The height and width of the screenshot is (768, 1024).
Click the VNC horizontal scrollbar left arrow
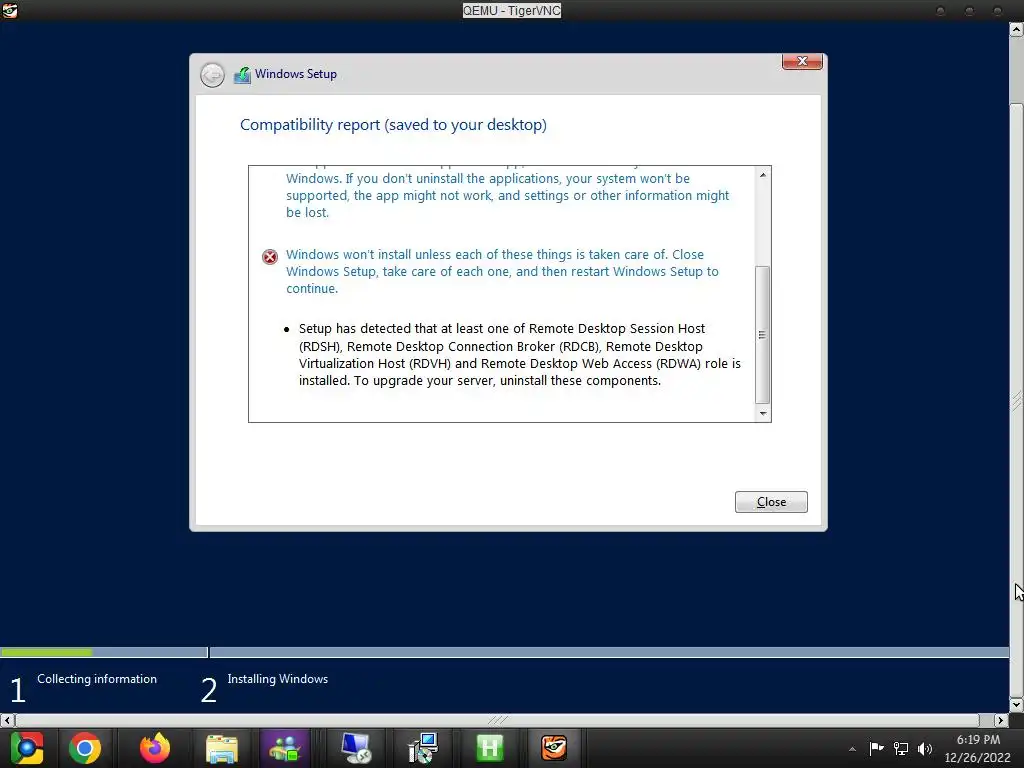coord(7,720)
